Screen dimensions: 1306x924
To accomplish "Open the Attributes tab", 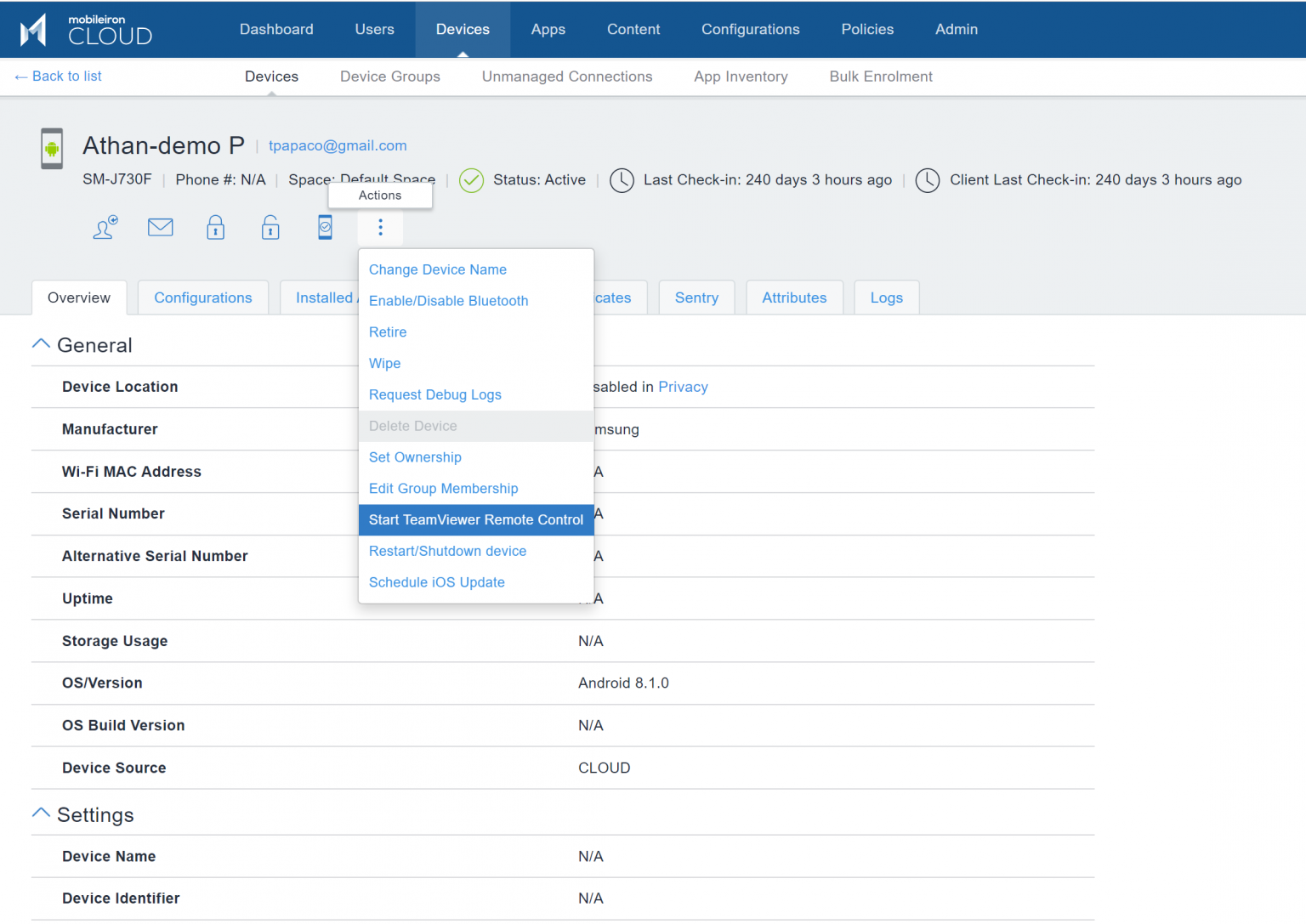I will coord(794,298).
